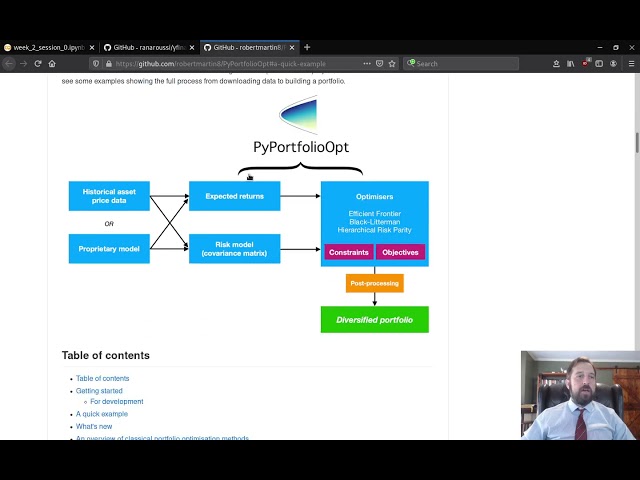The width and height of the screenshot is (640, 480).
Task: Click the green 'Diversified portfolio' box
Action: click(x=375, y=320)
